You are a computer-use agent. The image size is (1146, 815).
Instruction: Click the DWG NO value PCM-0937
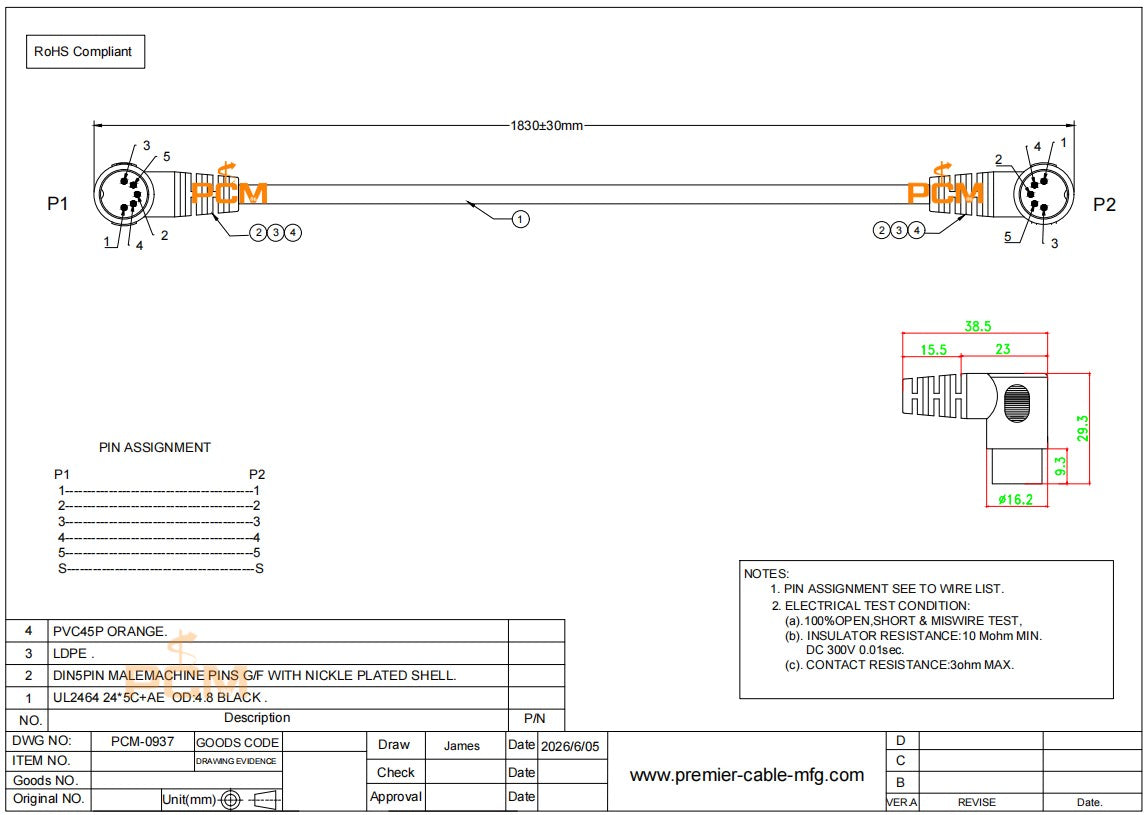tap(143, 741)
